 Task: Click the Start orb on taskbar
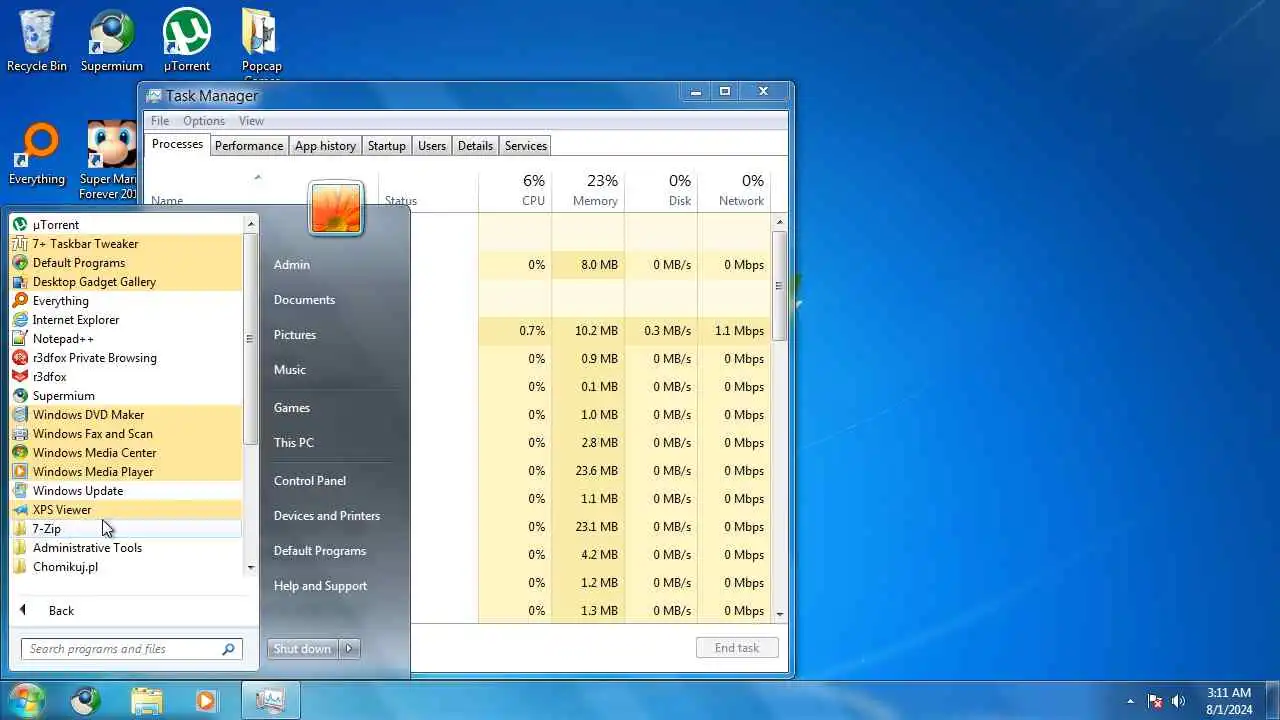[25, 700]
